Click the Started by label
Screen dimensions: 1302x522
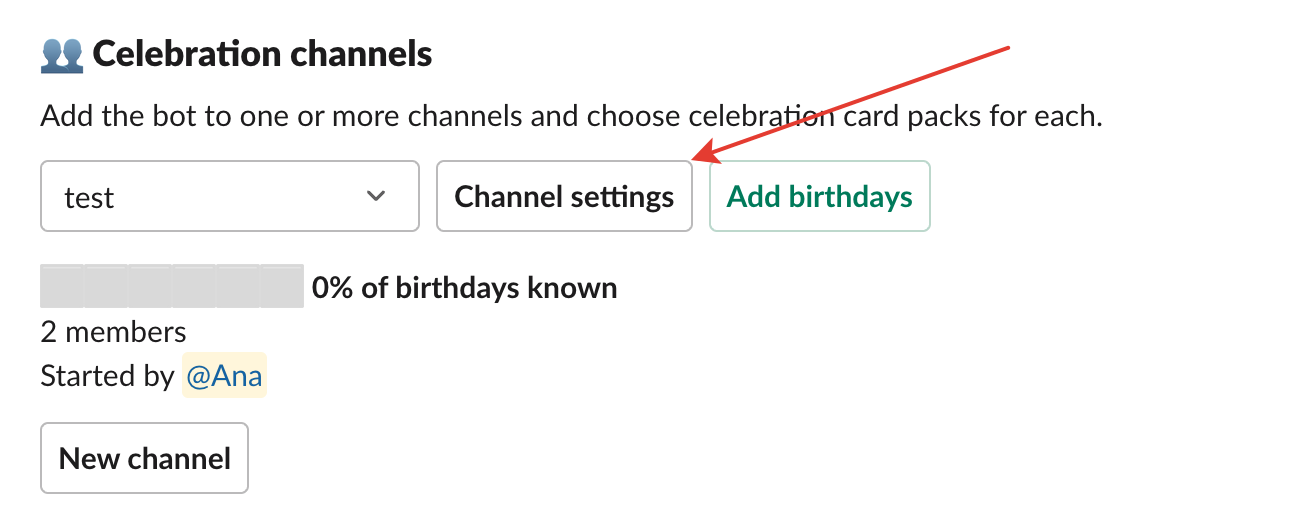click(107, 376)
